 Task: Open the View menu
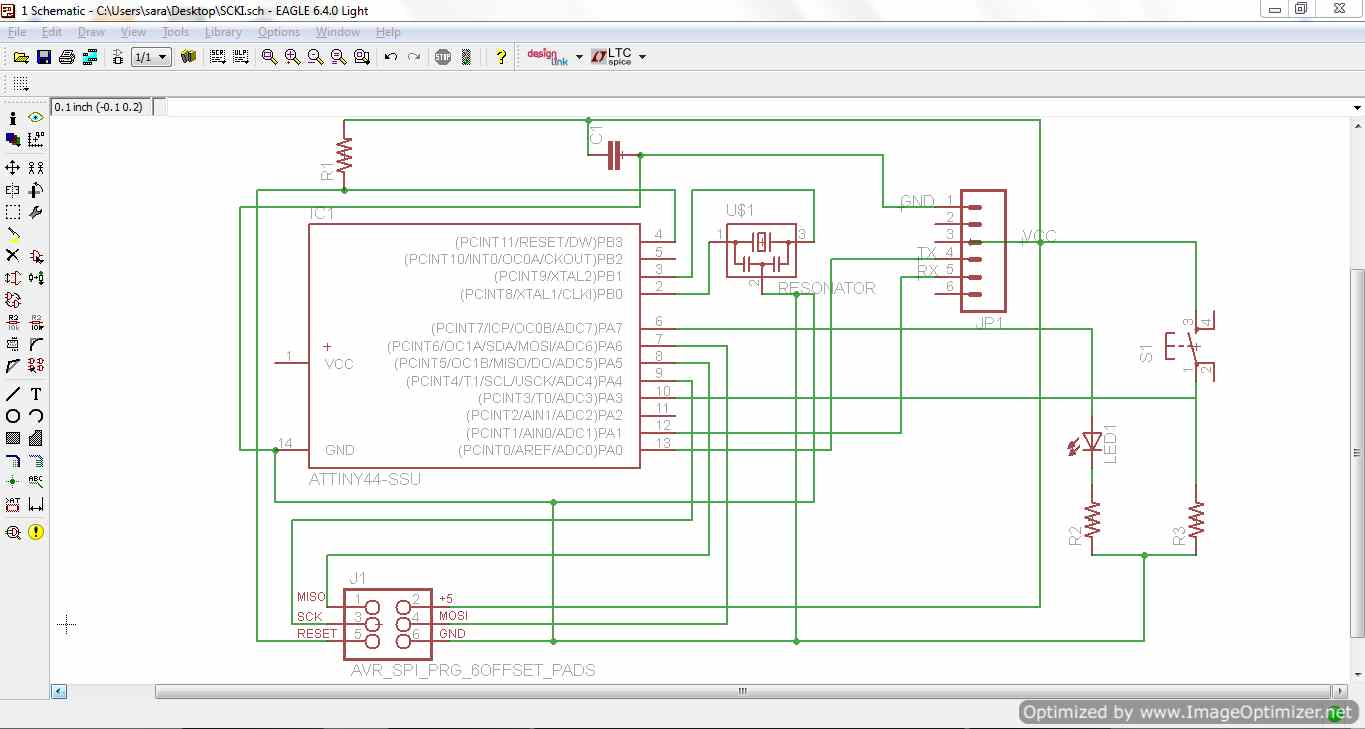tap(133, 32)
